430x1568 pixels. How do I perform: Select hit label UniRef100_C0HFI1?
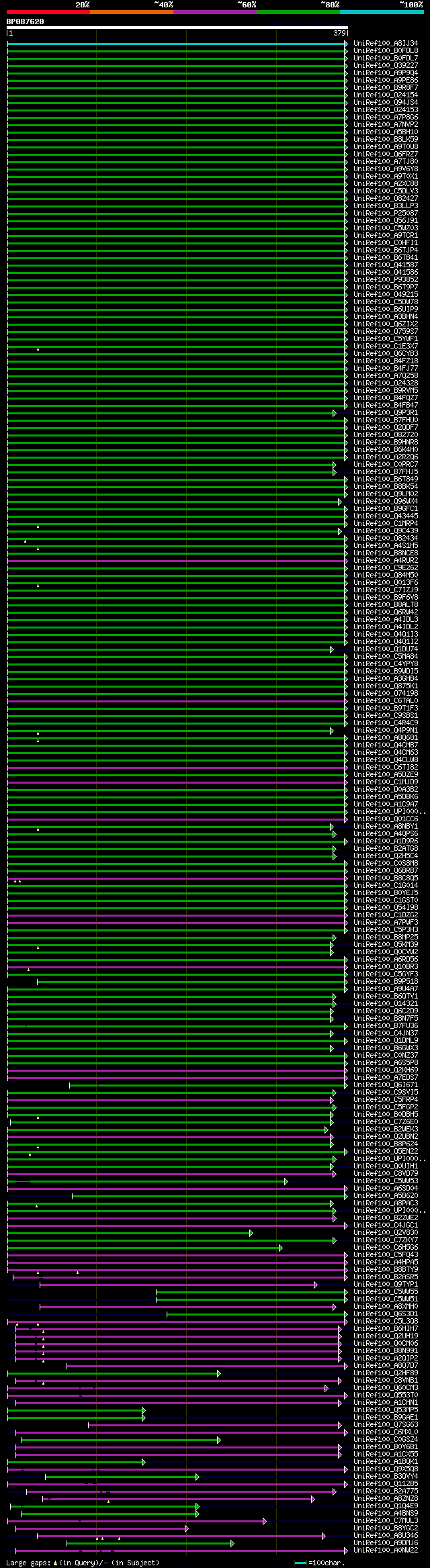coord(386,243)
